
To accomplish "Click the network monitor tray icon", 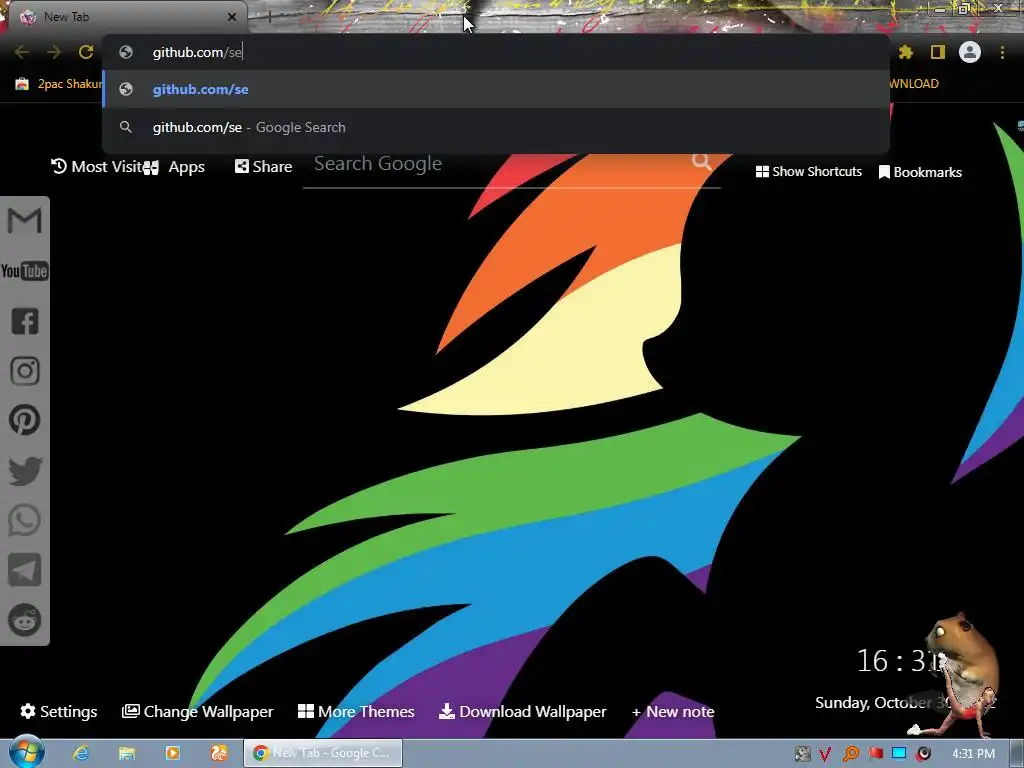I will [x=899, y=754].
